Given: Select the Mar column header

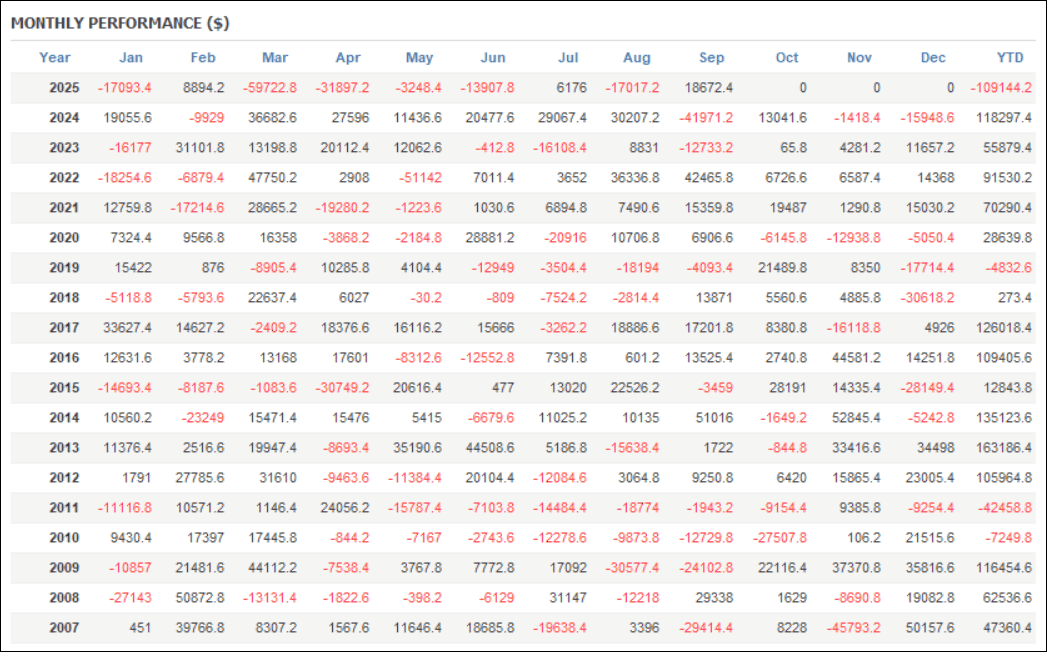Looking at the screenshot, I should click(x=275, y=57).
